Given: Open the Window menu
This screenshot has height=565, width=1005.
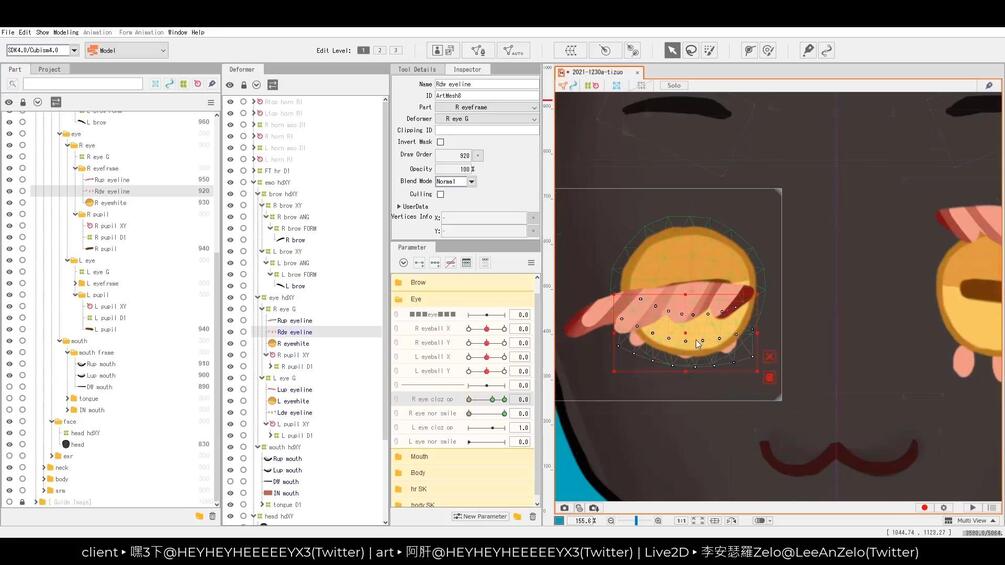Looking at the screenshot, I should click(178, 32).
